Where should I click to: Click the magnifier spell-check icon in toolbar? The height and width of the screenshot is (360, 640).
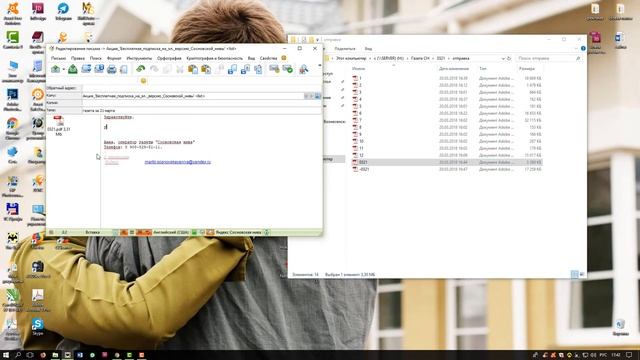(x=303, y=69)
